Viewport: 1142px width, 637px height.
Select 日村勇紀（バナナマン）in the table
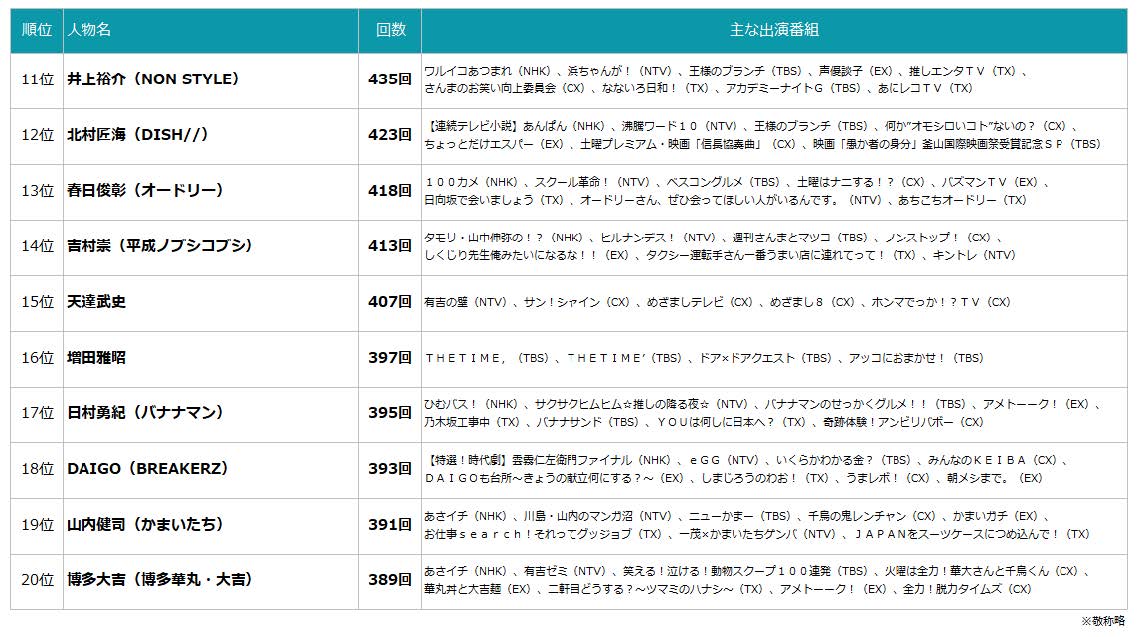[145, 413]
